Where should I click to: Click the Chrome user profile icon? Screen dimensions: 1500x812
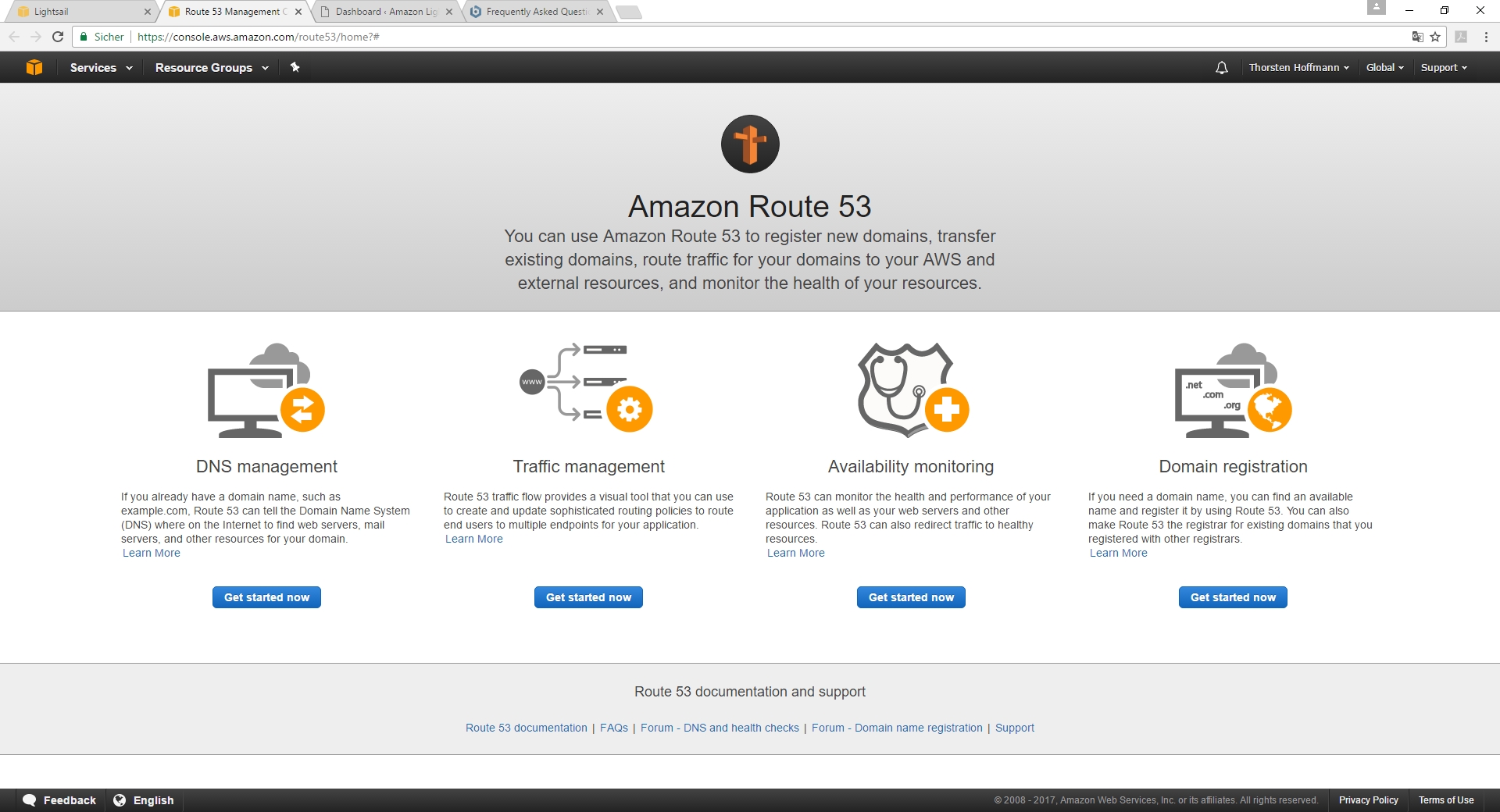pyautogui.click(x=1377, y=8)
